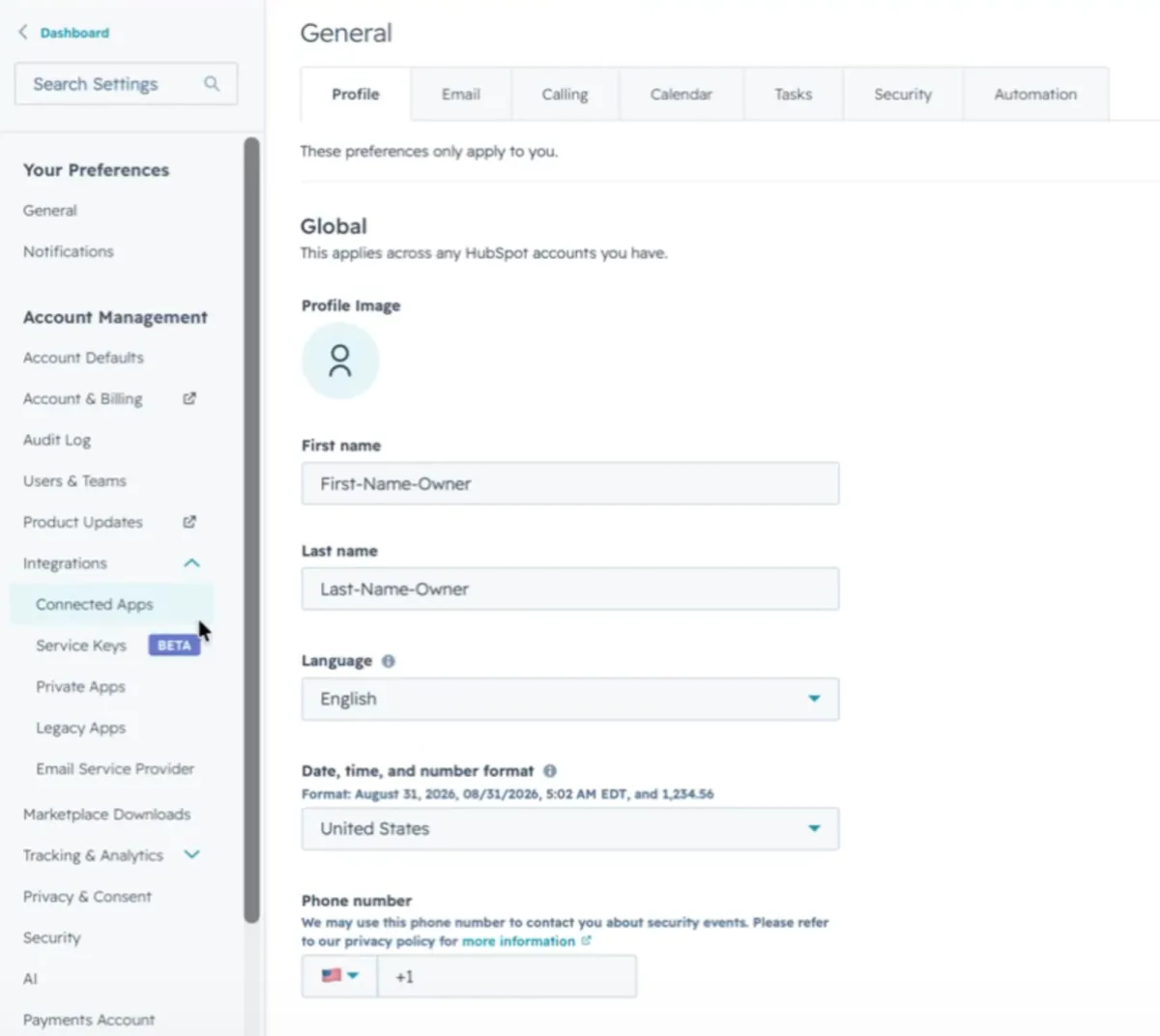Open the United States format dropdown

tap(570, 828)
